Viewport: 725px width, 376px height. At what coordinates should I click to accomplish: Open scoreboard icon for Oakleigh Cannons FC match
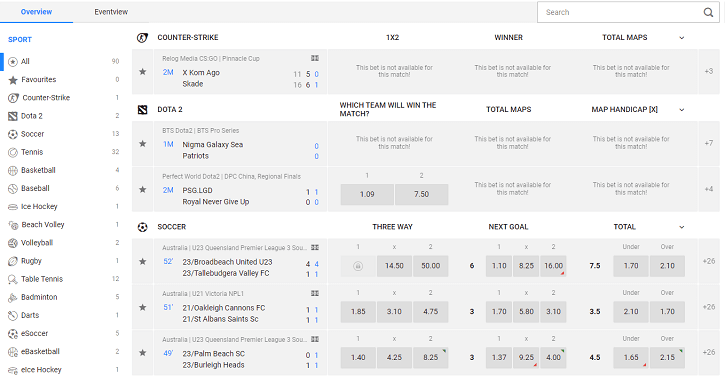click(x=315, y=293)
